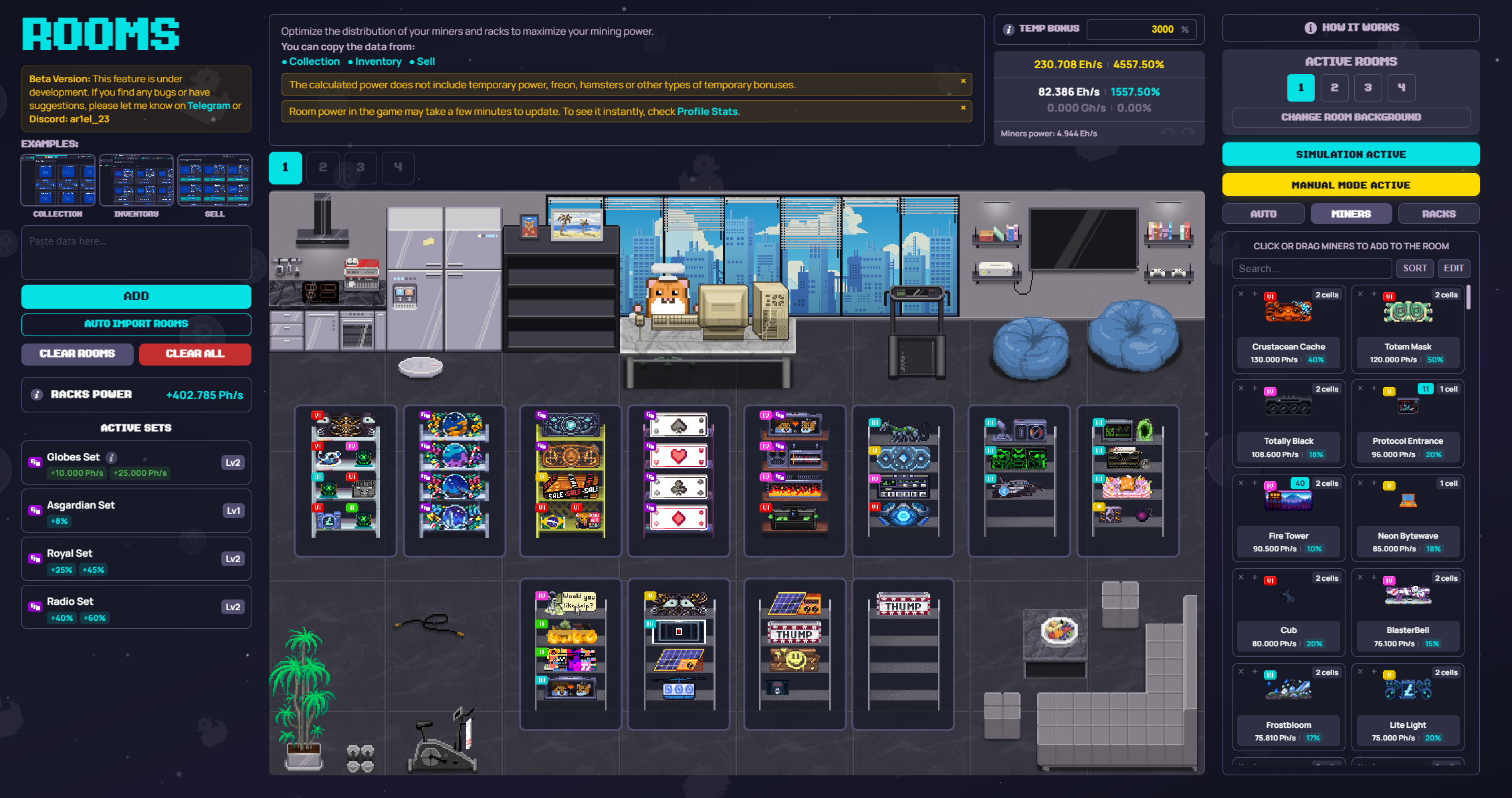Viewport: 1512px width, 798px height.
Task: Open the Profile Stats link
Action: pos(708,112)
